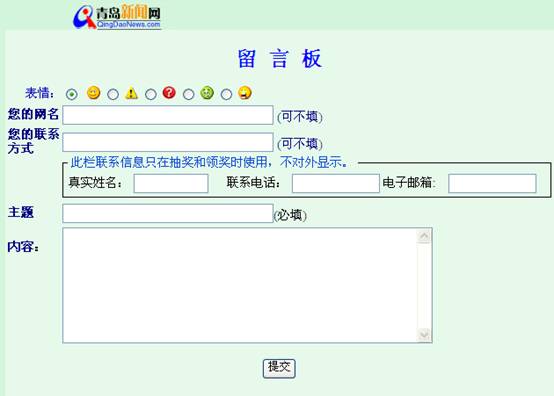Select the radio button before the warning triangle
554x396 pixels.
tap(113, 94)
